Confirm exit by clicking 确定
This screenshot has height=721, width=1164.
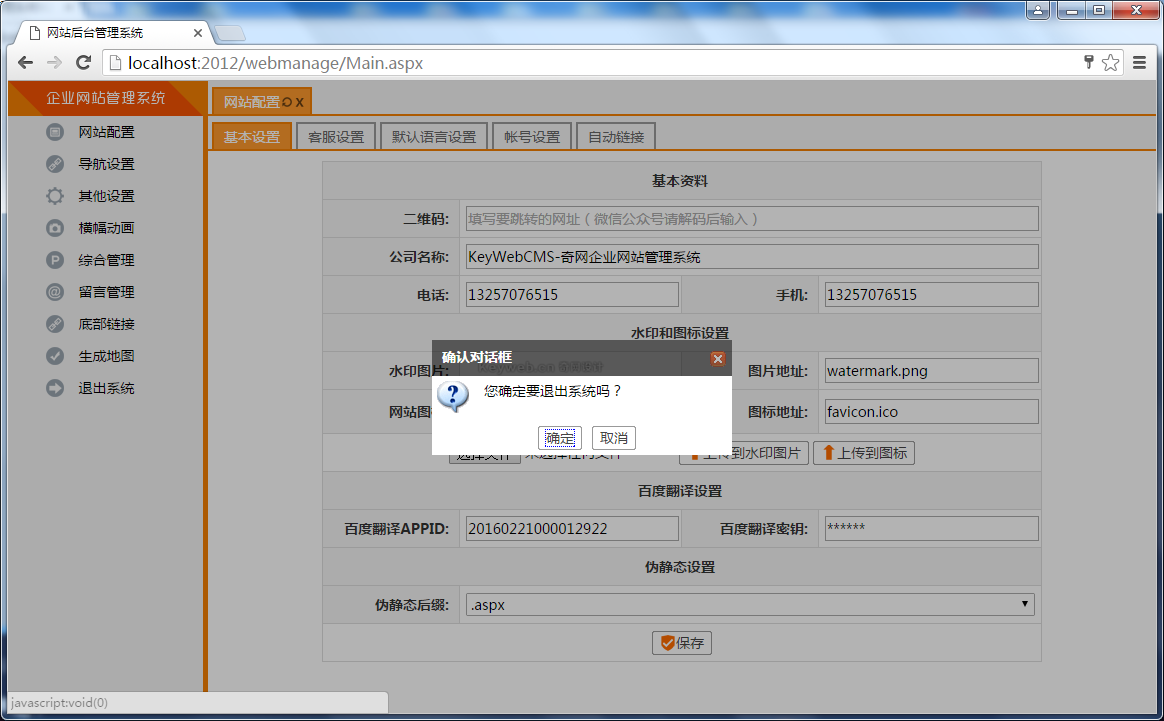click(560, 438)
